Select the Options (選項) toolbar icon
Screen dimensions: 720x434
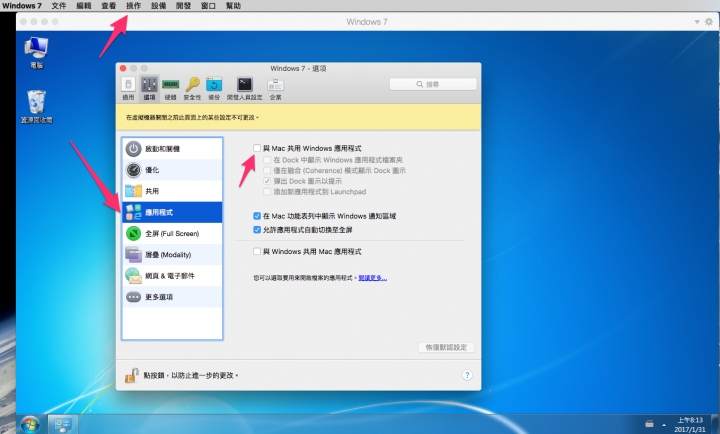coord(149,88)
